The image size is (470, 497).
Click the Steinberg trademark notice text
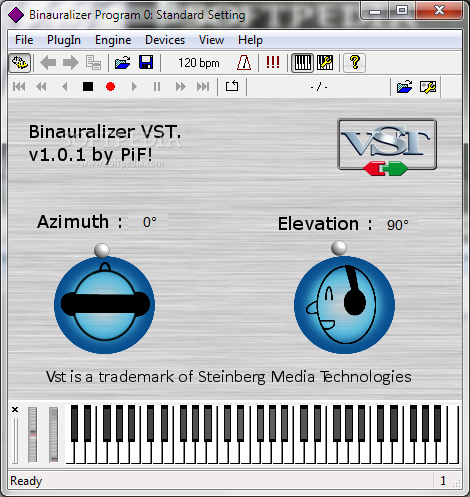229,377
